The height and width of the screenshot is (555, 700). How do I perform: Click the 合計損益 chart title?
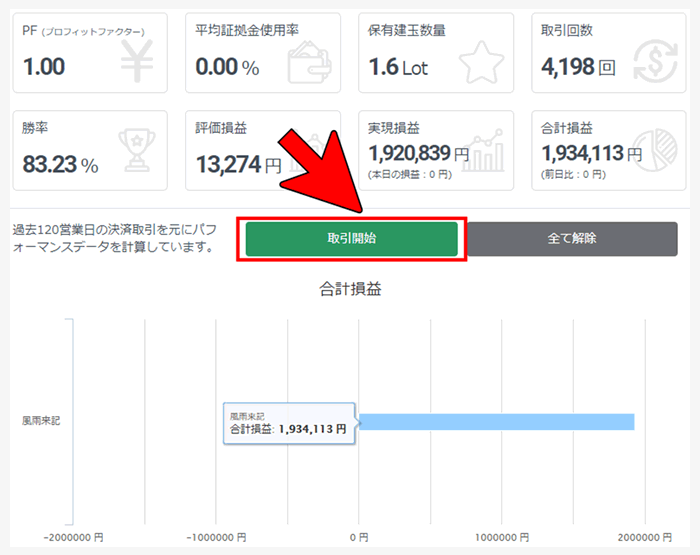[x=350, y=289]
